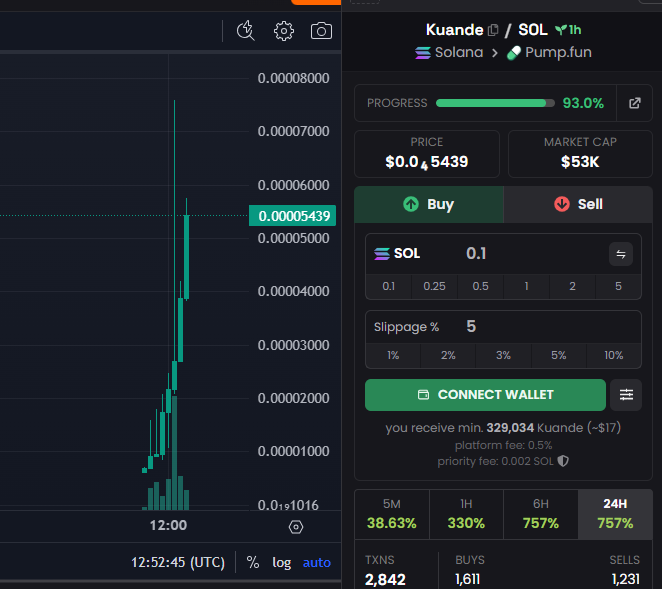Image resolution: width=662 pixels, height=589 pixels.
Task: Switch to the Buy tab
Action: (429, 204)
